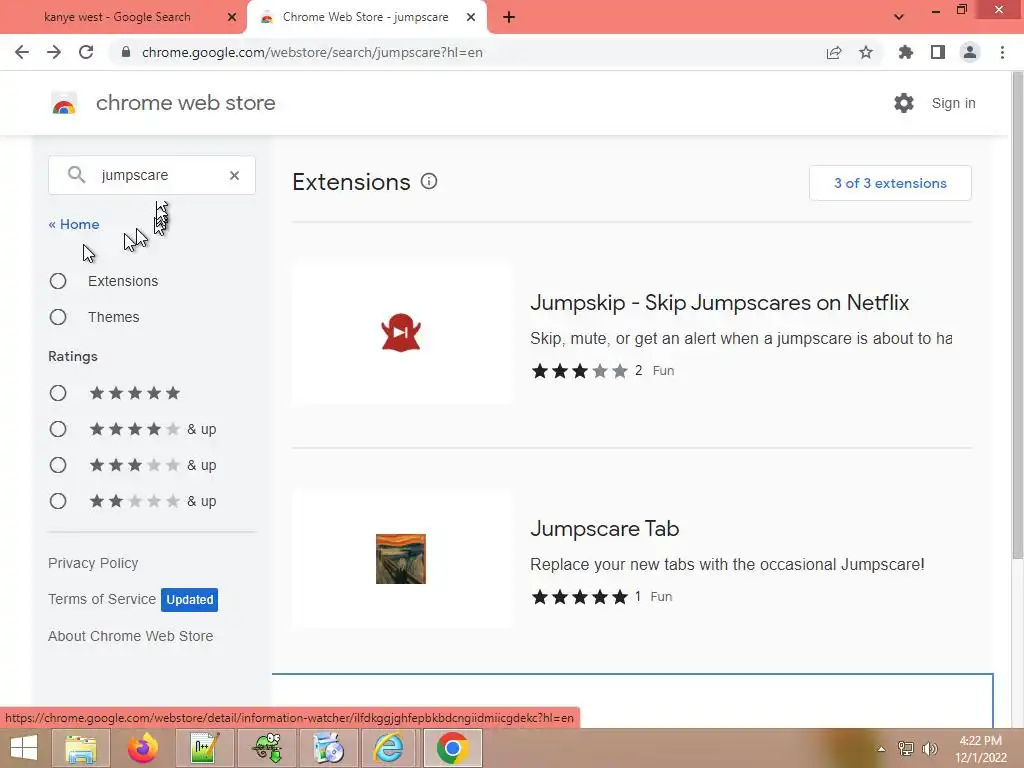
Task: Close the Chrome Web Store tab
Action: [x=471, y=18]
